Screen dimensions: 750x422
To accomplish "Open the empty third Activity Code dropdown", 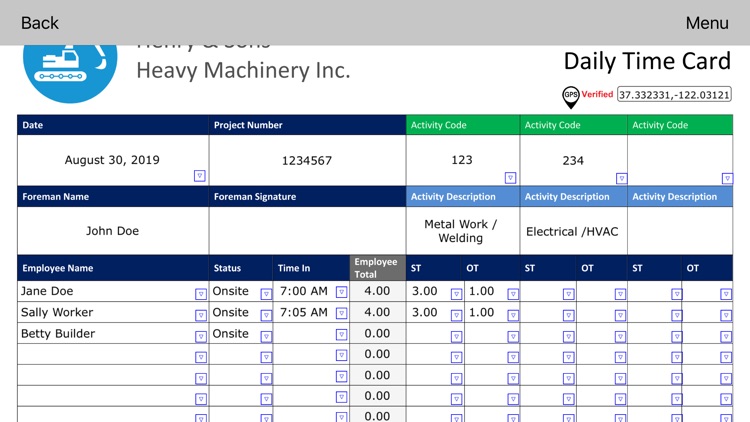I will 727,178.
